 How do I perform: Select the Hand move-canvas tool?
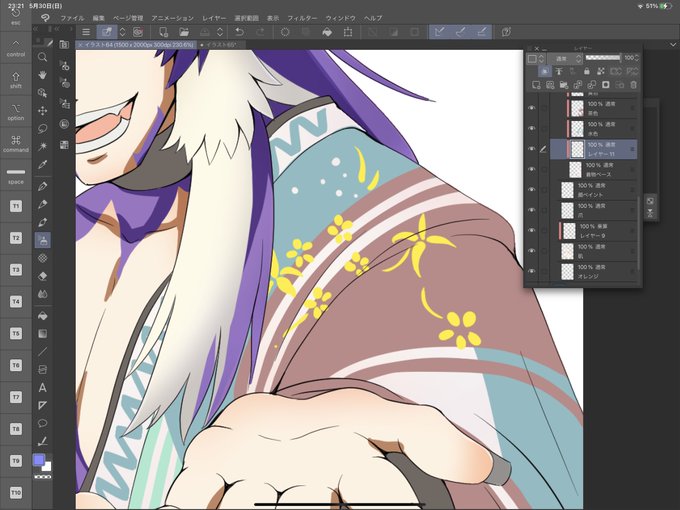(42, 75)
